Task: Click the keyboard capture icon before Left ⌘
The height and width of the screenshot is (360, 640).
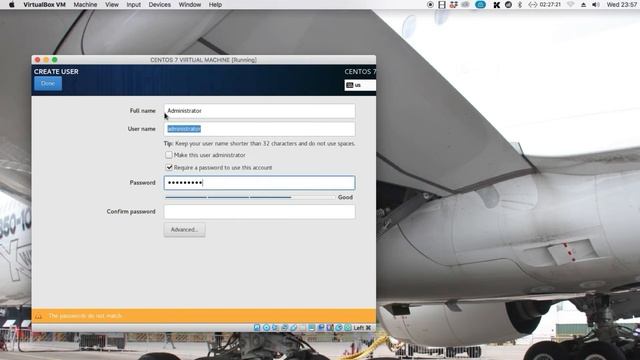Action: pos(348,327)
